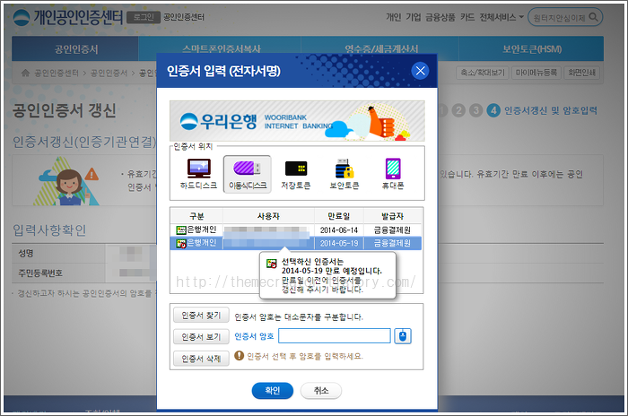
Task: Select the mobile phone (휴대폰) location
Action: click(393, 174)
